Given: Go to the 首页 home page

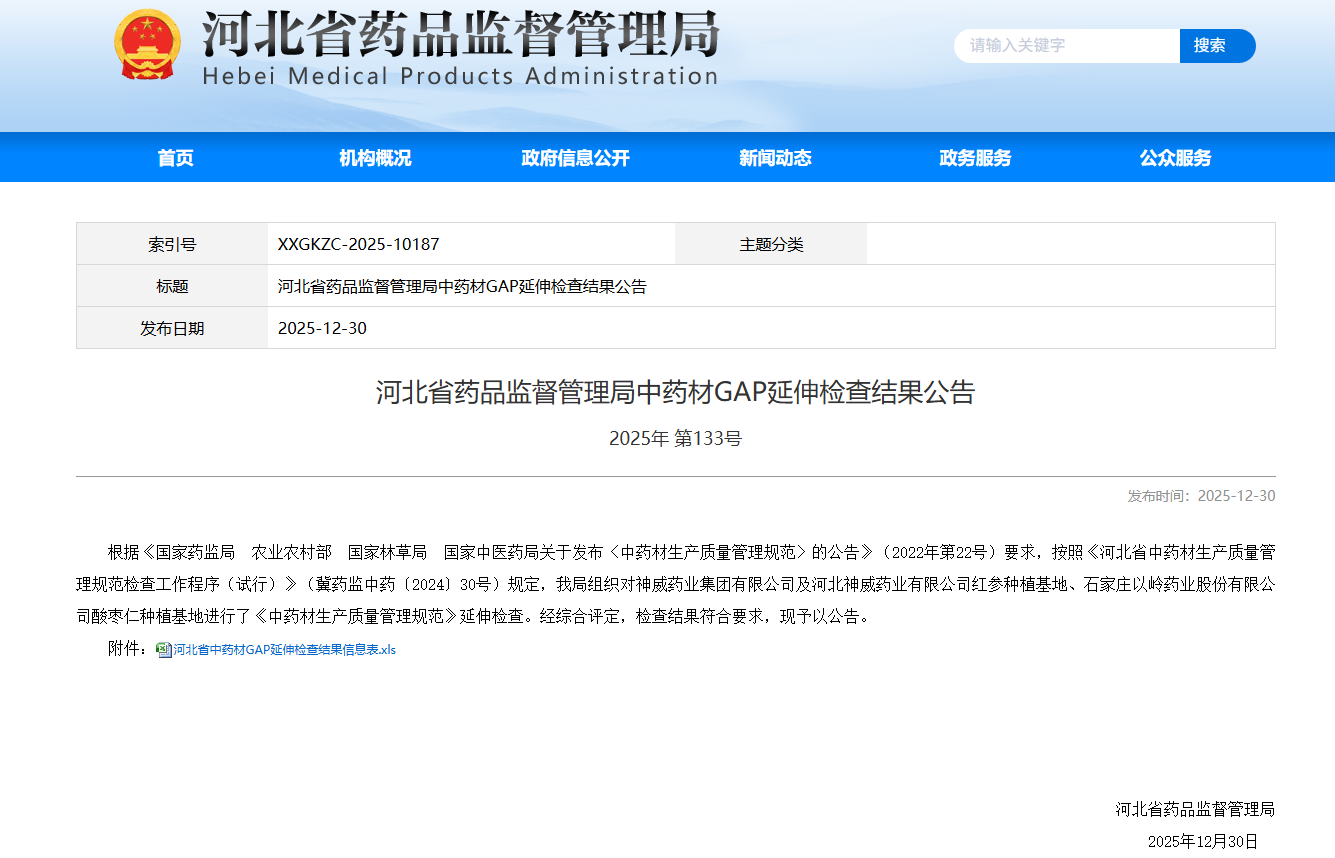Looking at the screenshot, I should [175, 158].
